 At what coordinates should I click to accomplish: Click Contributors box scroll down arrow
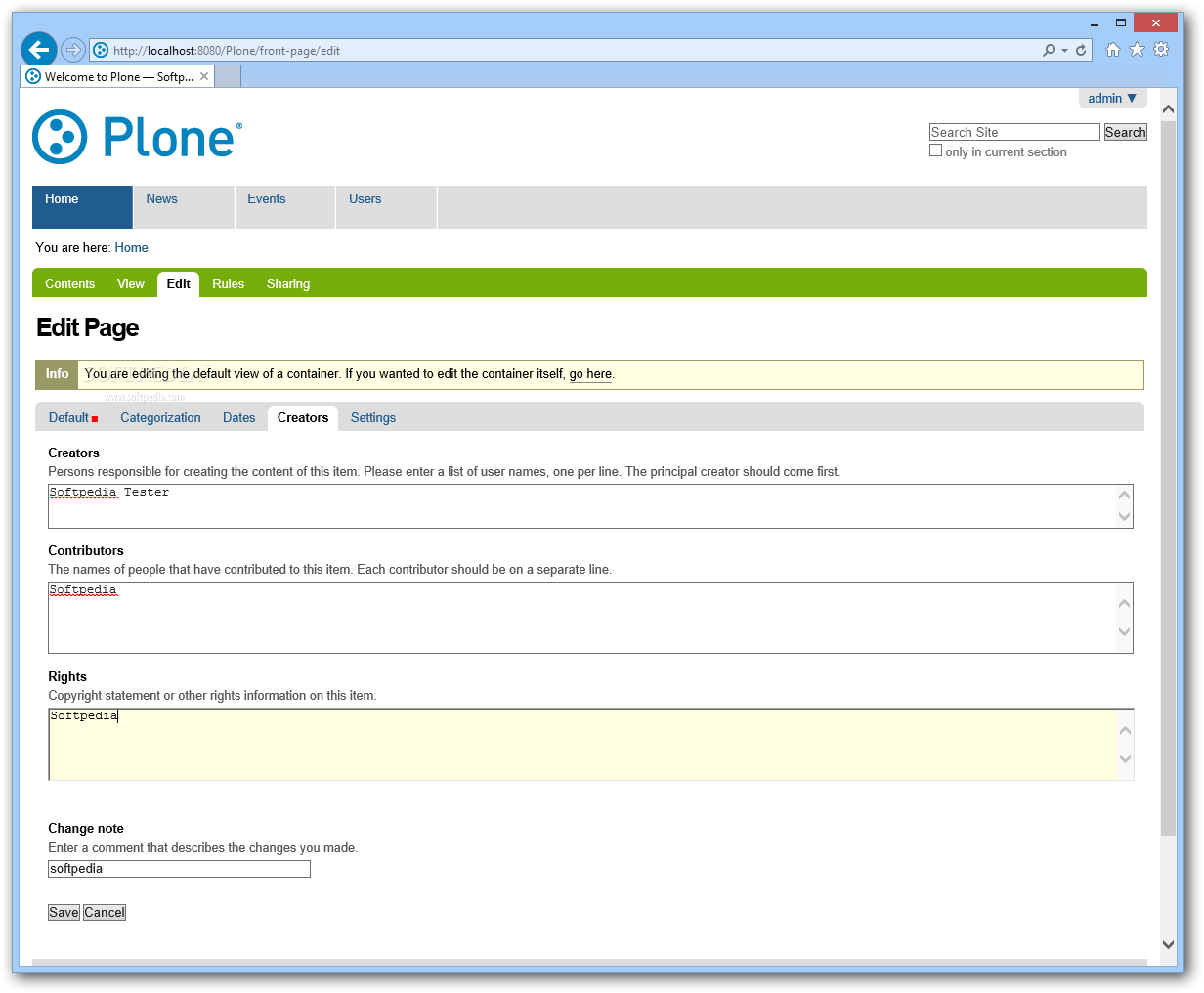(1124, 631)
